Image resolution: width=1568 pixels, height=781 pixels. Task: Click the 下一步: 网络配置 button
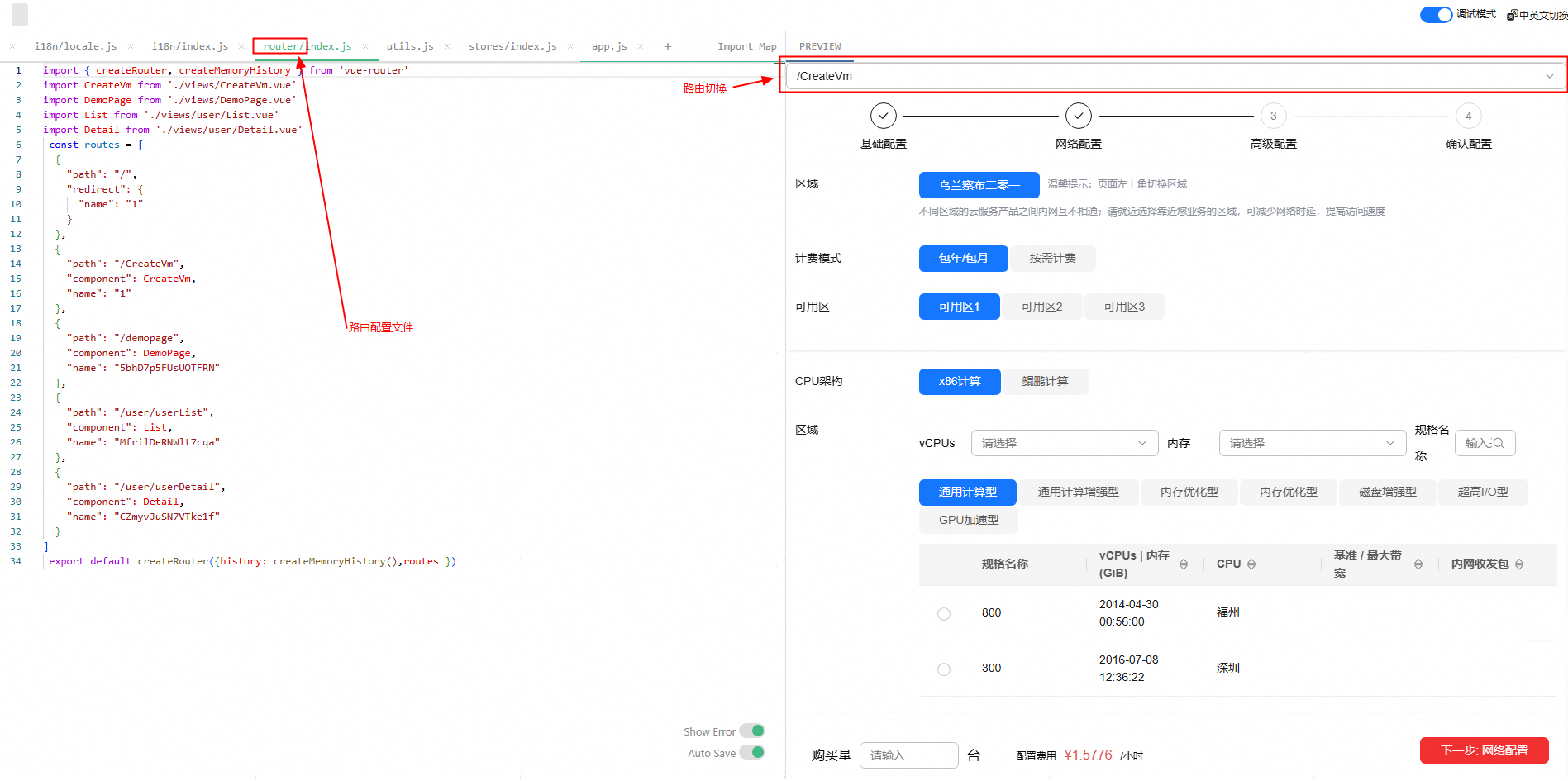[x=1484, y=750]
